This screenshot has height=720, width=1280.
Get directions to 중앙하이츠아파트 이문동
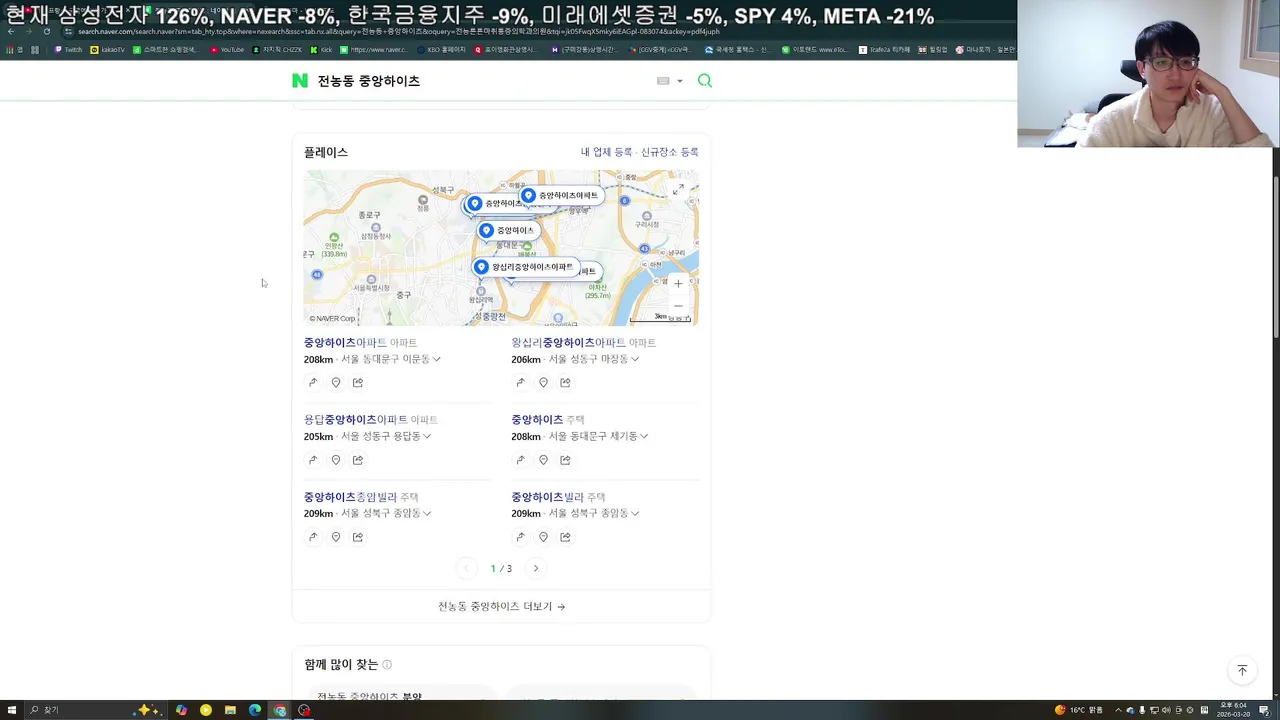[x=313, y=382]
